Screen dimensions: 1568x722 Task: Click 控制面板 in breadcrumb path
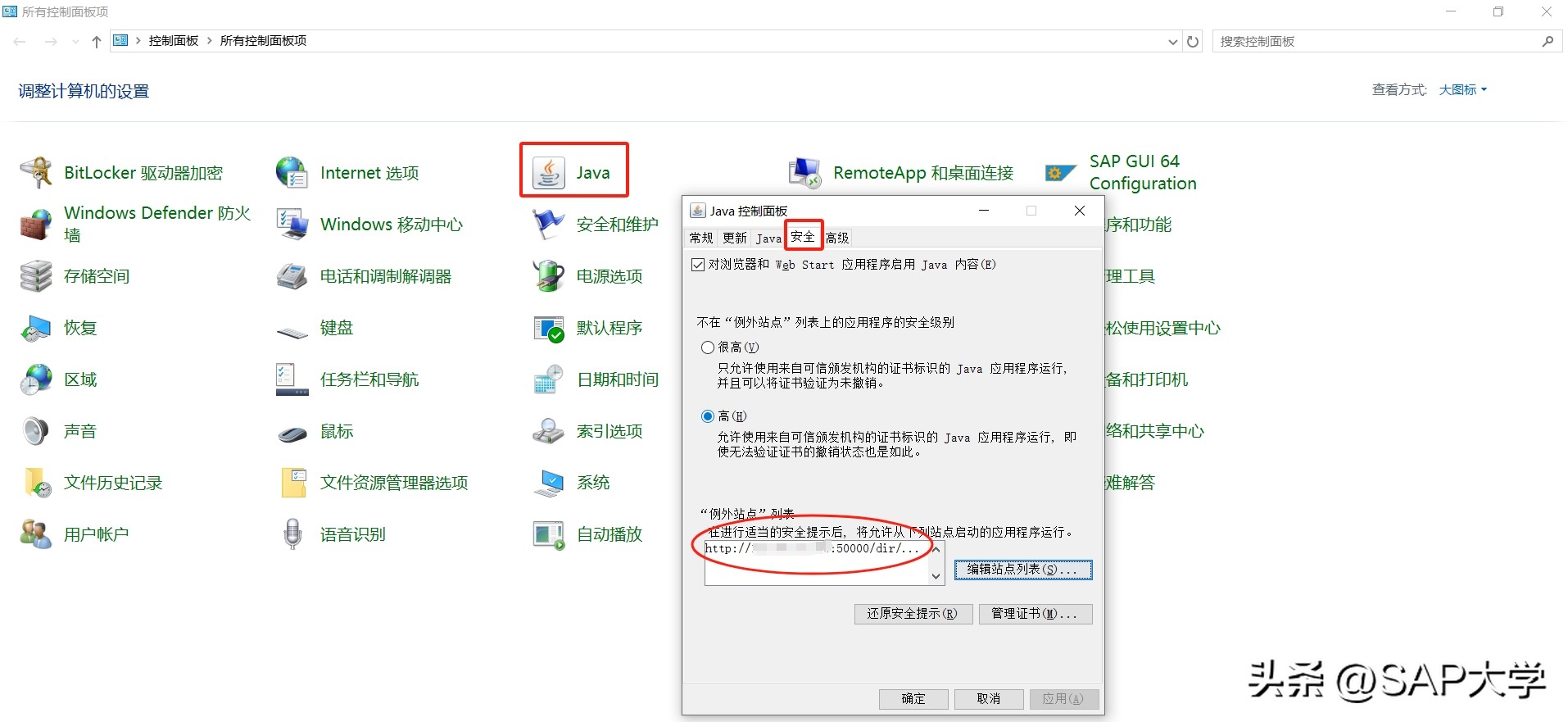click(x=174, y=41)
